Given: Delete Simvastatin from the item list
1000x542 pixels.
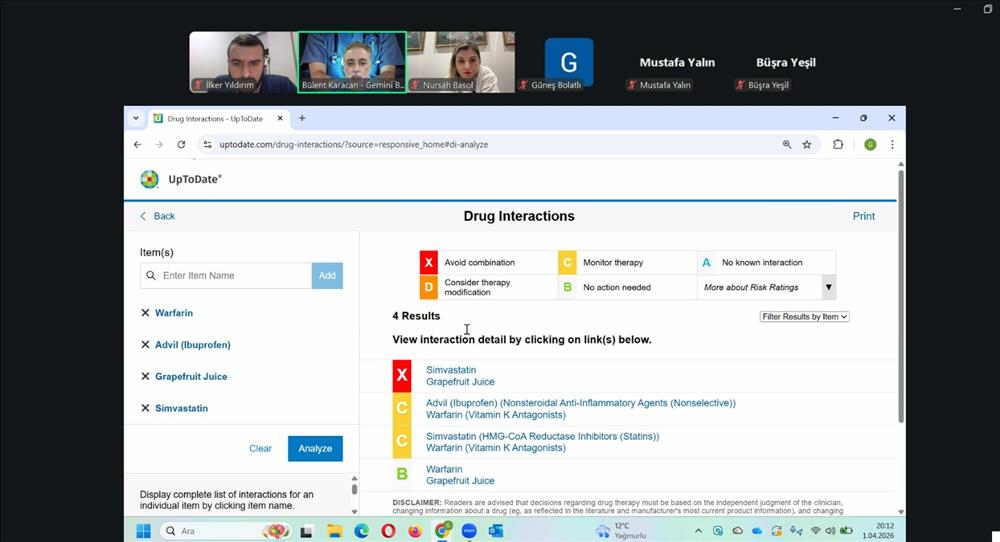Looking at the screenshot, I should pos(146,408).
